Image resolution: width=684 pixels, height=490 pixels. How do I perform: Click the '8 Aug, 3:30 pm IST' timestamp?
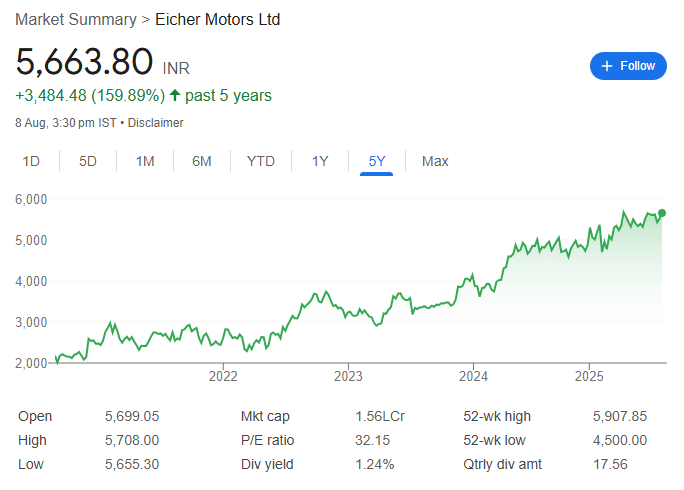click(66, 123)
